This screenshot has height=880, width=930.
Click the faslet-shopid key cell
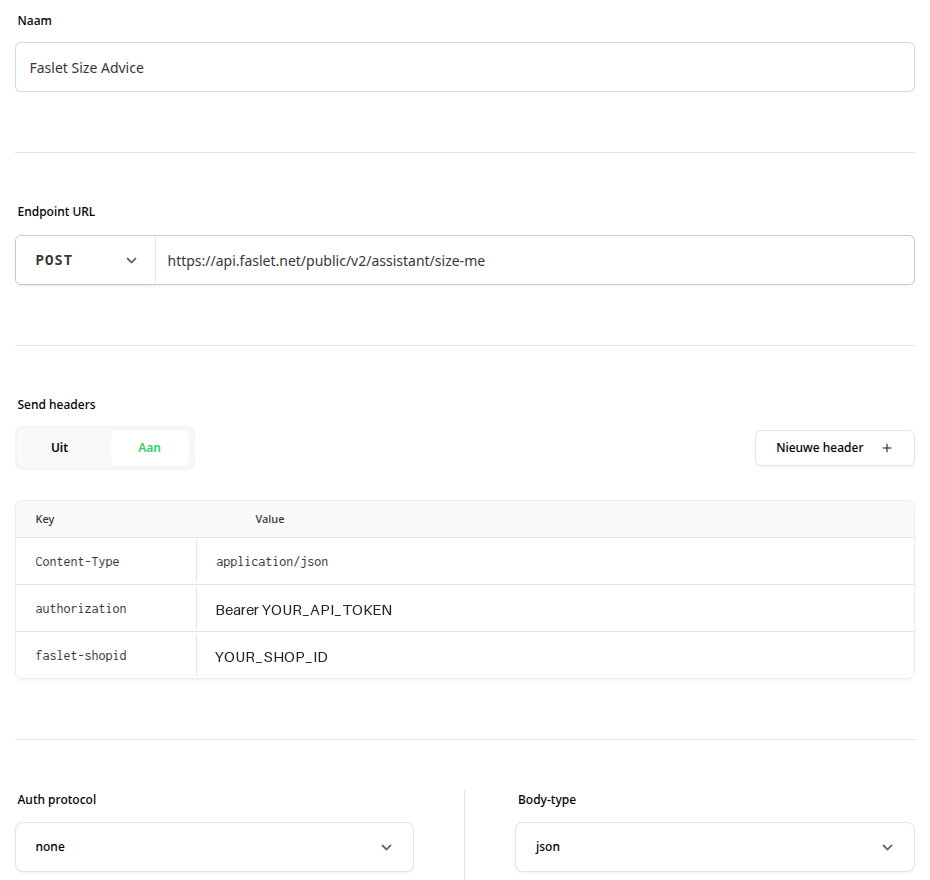pyautogui.click(x=106, y=655)
